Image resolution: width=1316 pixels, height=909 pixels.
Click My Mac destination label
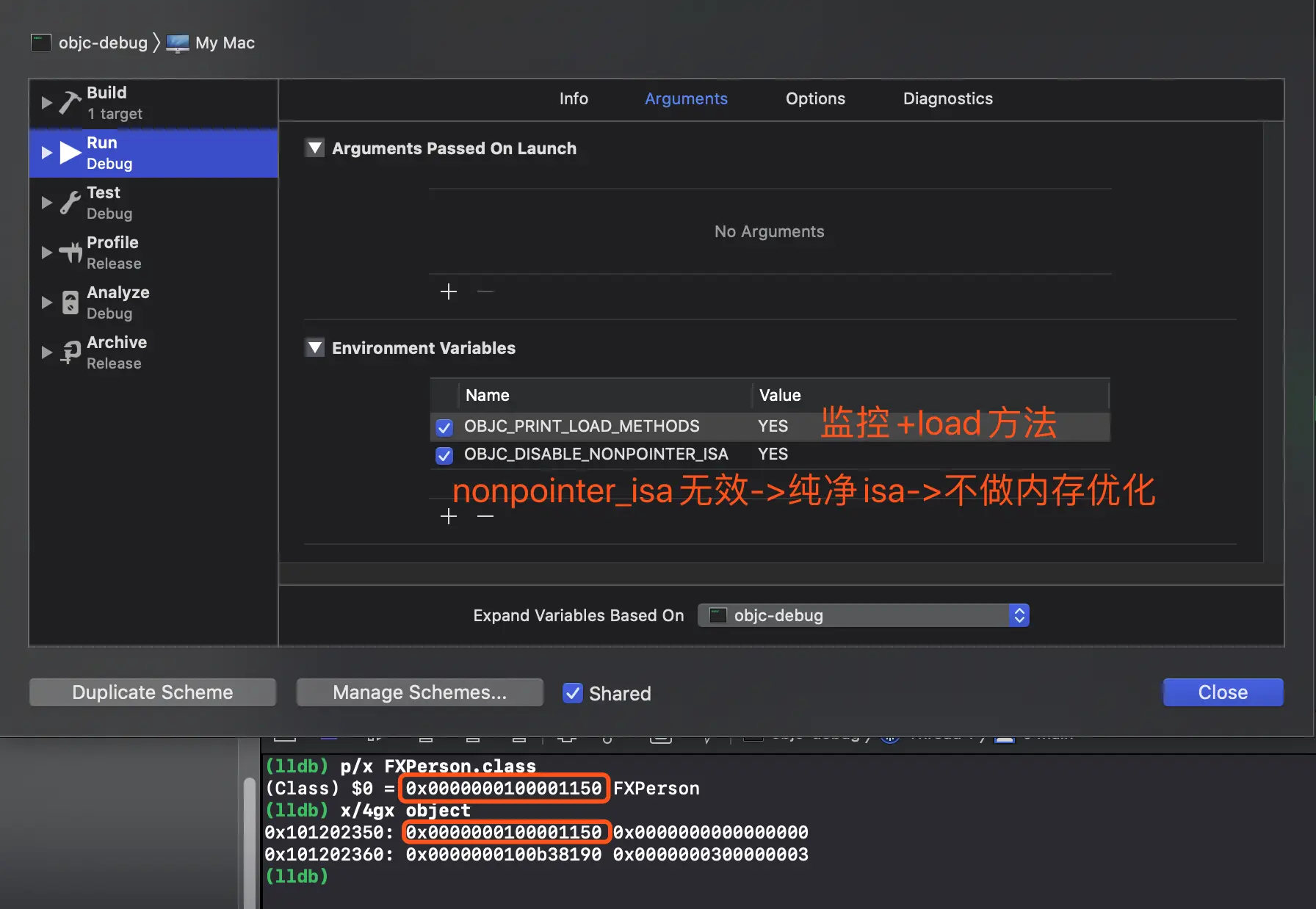tap(225, 43)
